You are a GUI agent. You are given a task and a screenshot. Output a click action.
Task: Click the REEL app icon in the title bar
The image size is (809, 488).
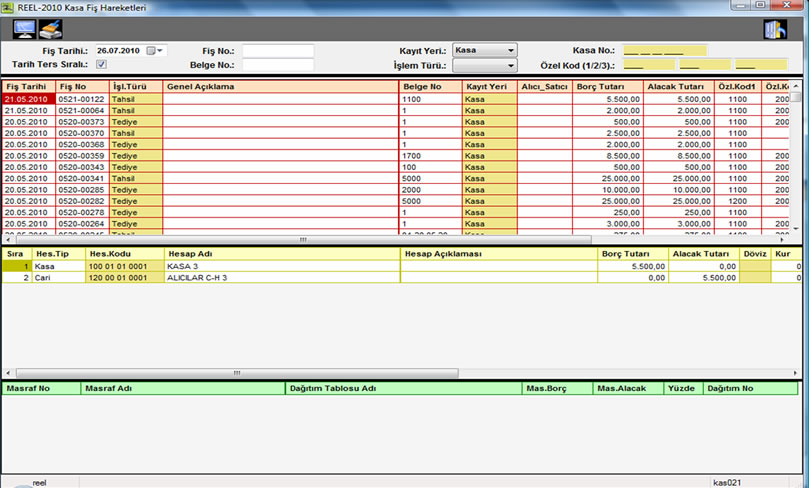point(7,7)
